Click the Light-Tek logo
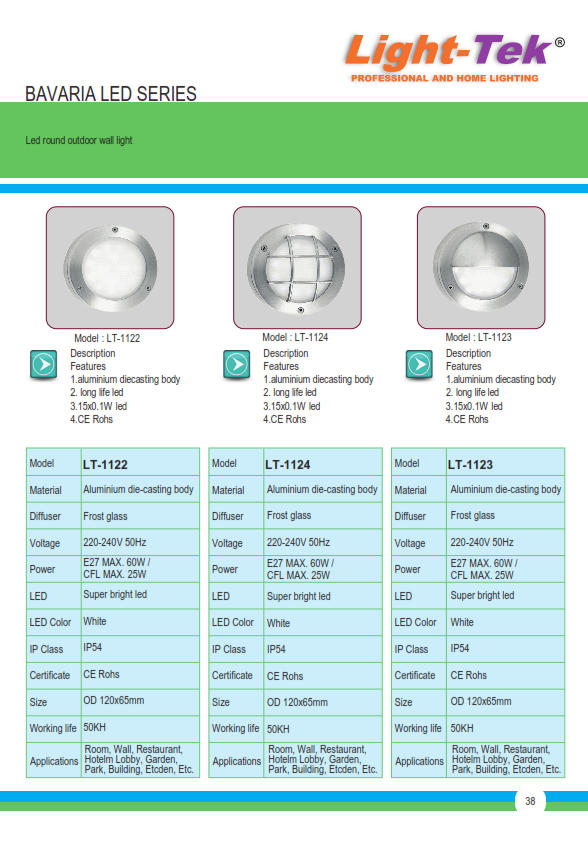This screenshot has height=842, width=588. tap(454, 58)
